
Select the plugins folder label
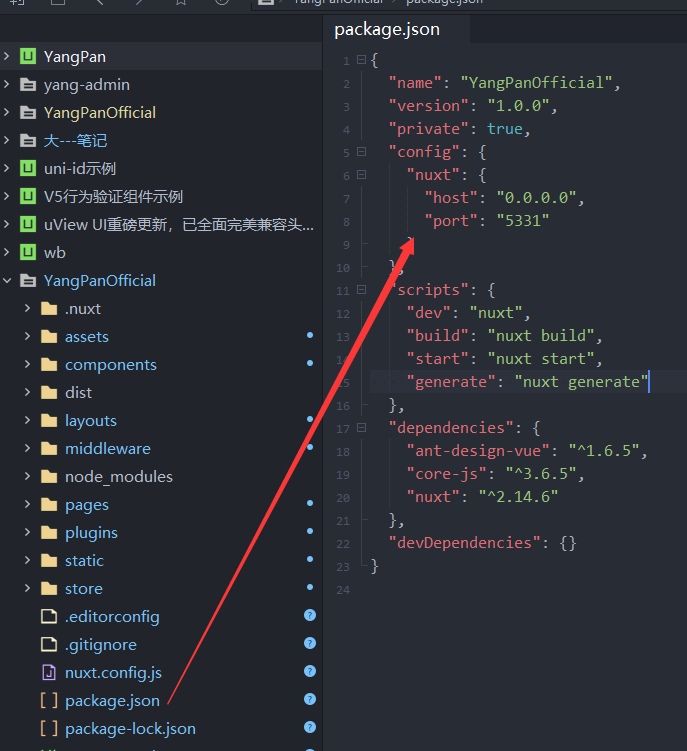[x=91, y=533]
